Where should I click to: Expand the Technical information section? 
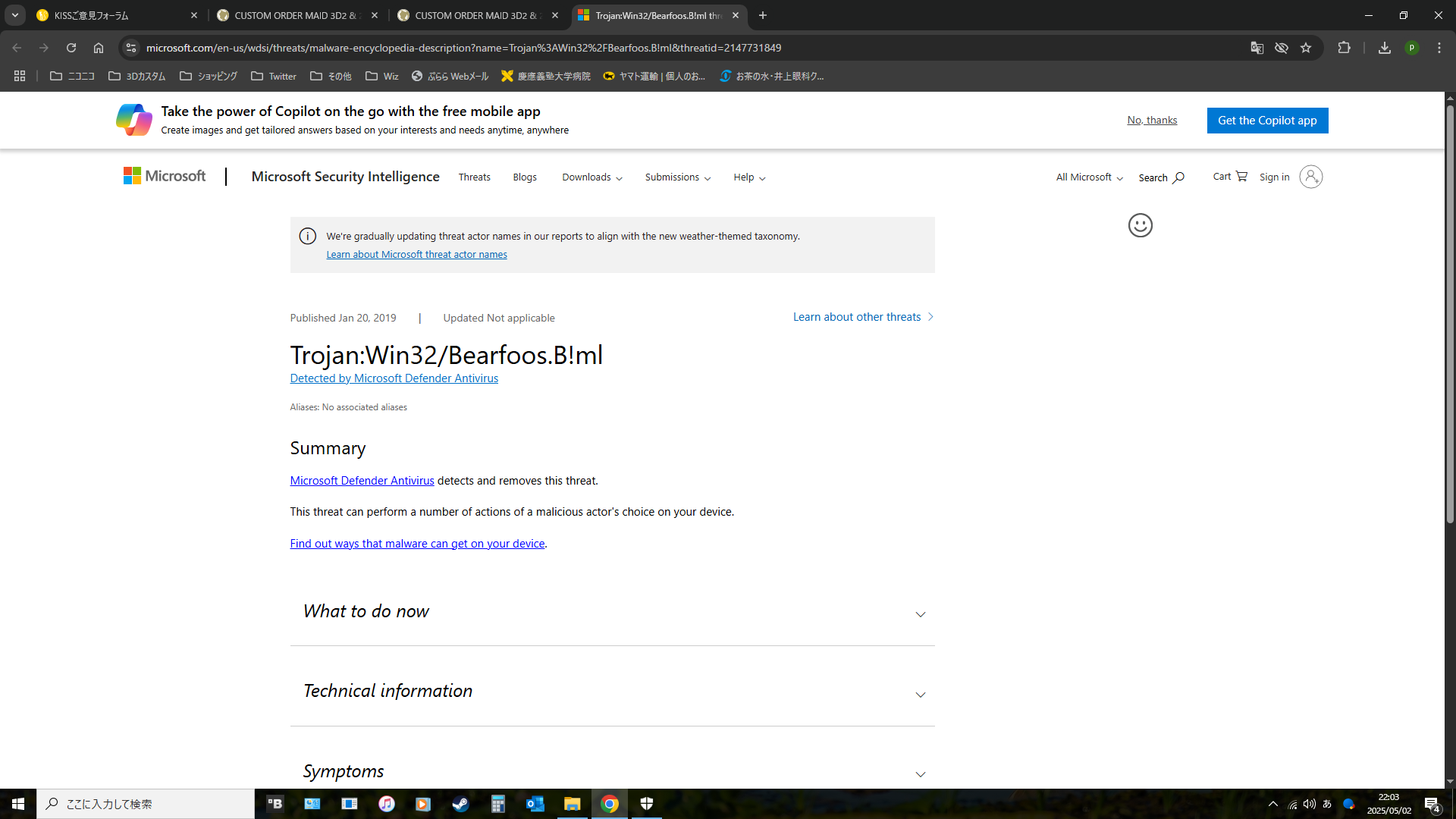coord(612,692)
